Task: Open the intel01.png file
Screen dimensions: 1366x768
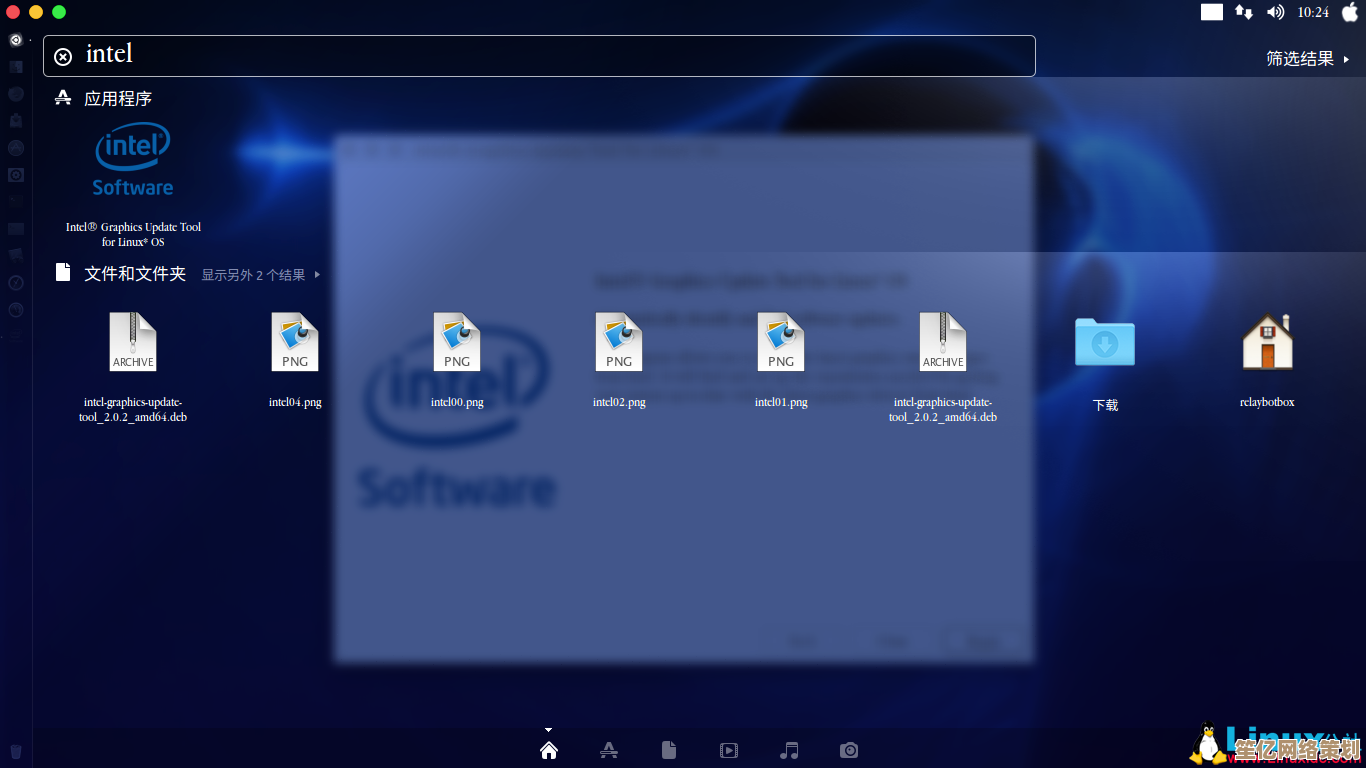Action: click(x=781, y=360)
